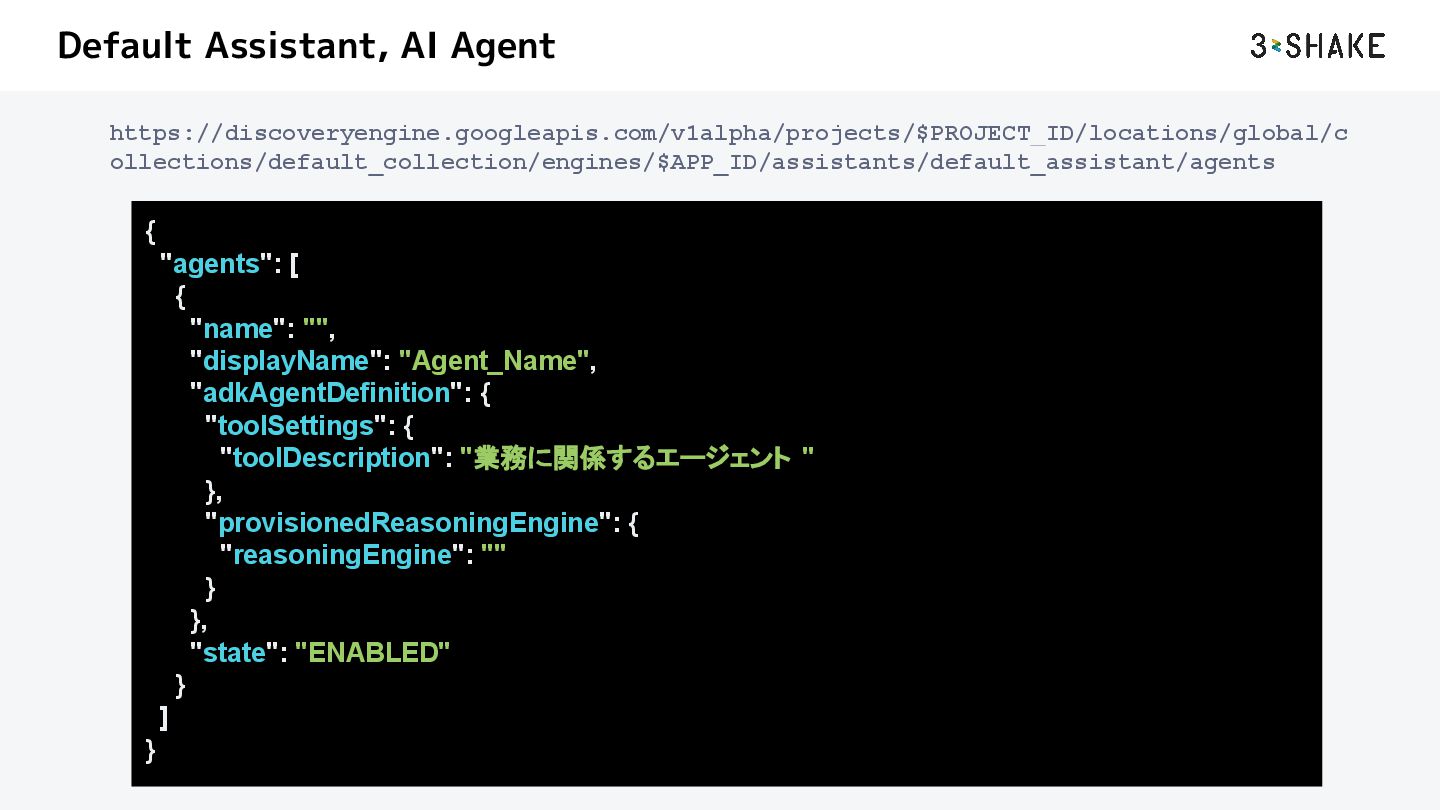Screen dimensions: 1440x810
Task: Click the second URL line with default_assistant/agents
Action: pyautogui.click(x=692, y=162)
